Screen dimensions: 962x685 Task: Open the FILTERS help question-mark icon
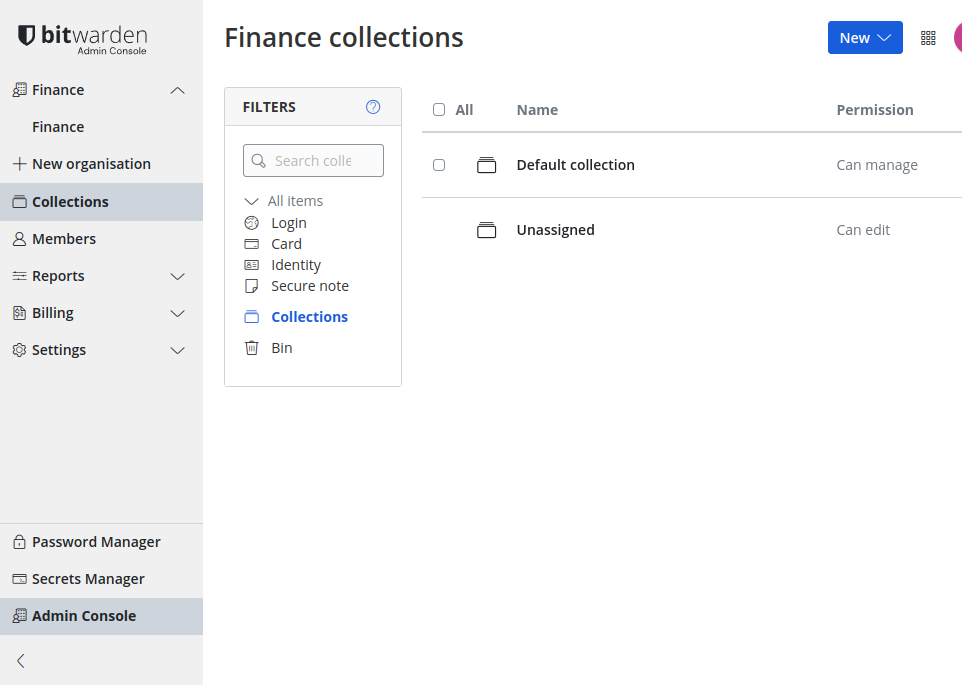coord(373,107)
